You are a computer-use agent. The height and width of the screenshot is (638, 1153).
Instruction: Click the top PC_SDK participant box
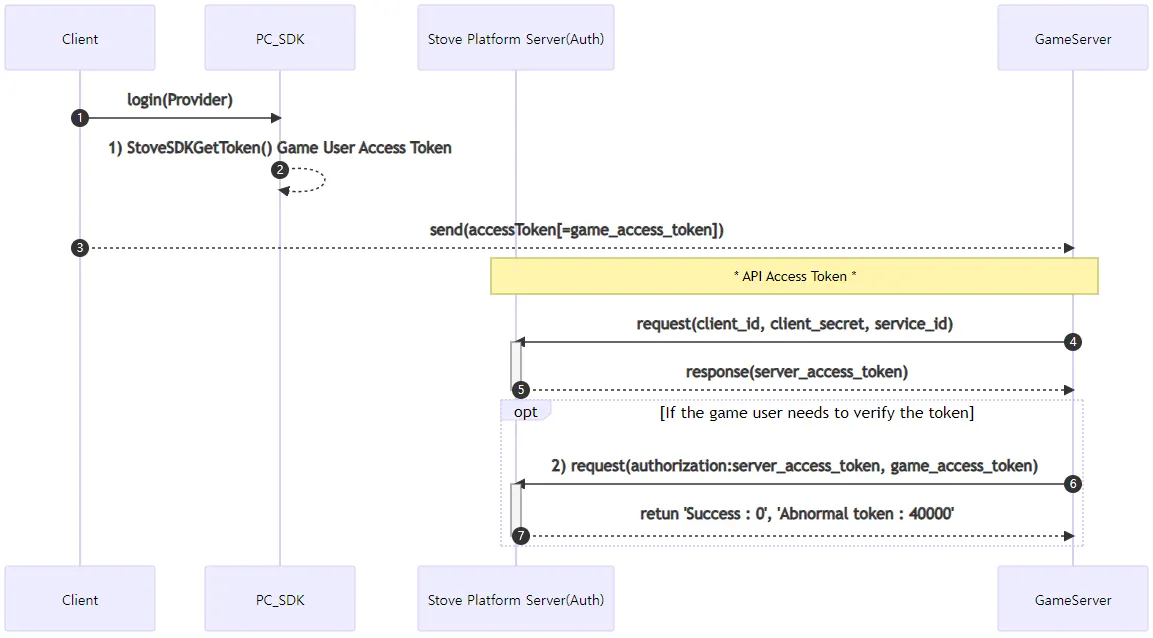(x=280, y=38)
